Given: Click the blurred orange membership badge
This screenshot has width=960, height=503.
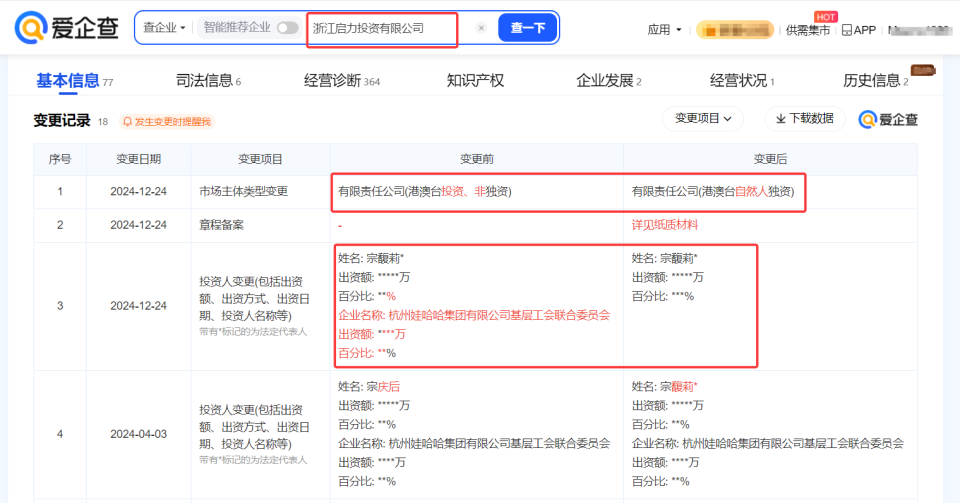Looking at the screenshot, I should pyautogui.click(x=735, y=30).
